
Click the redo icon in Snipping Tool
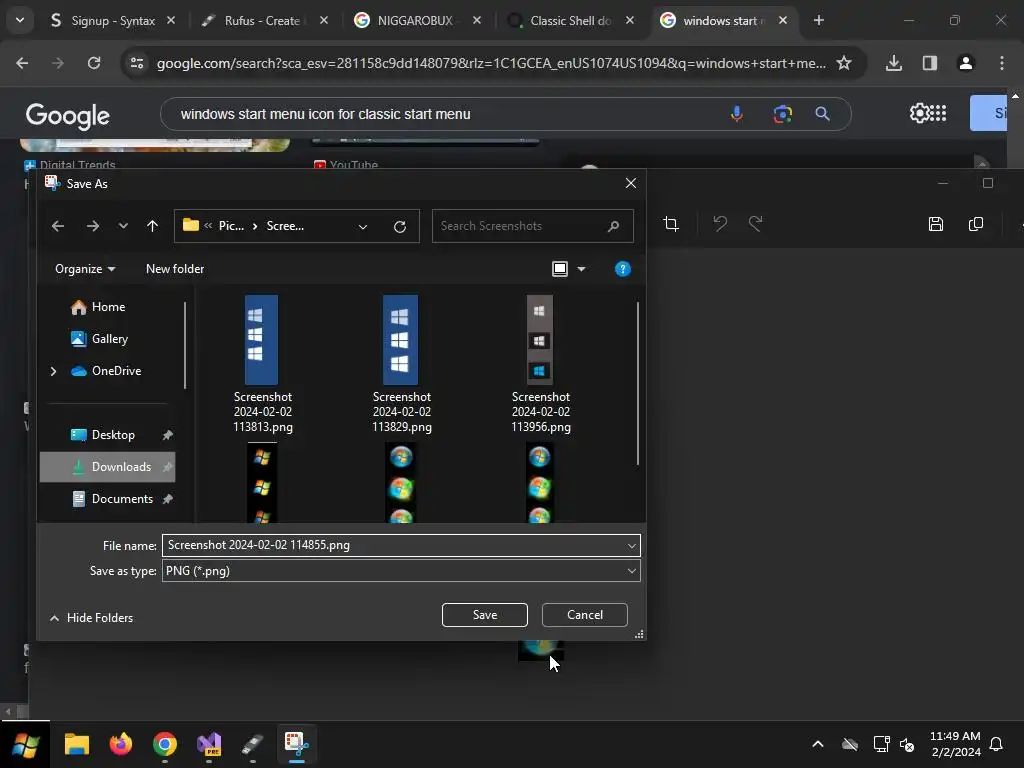click(756, 224)
